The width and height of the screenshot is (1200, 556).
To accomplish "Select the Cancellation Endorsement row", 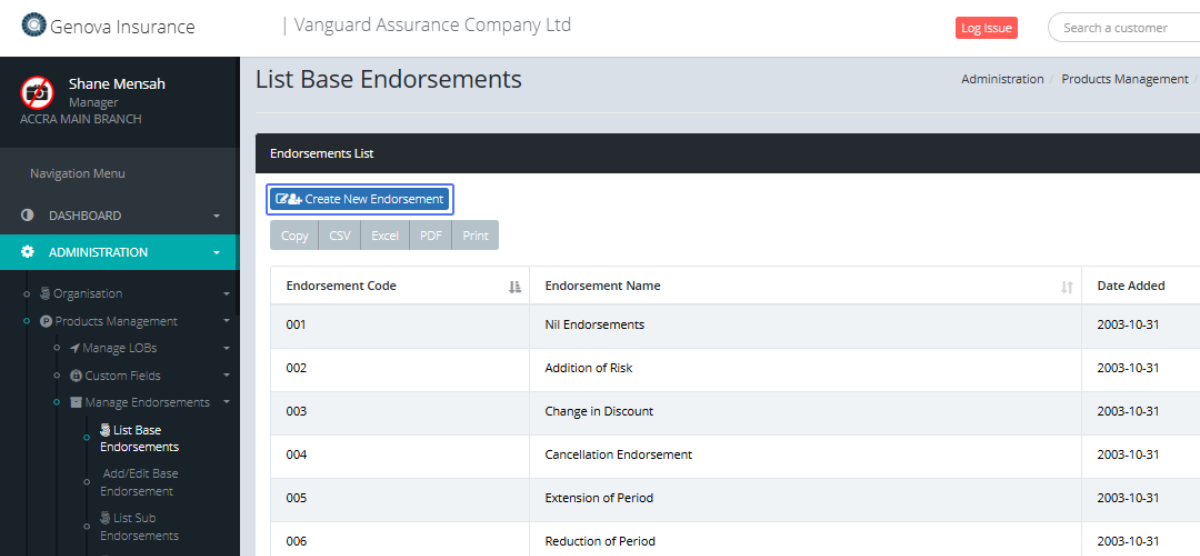I will [x=618, y=455].
